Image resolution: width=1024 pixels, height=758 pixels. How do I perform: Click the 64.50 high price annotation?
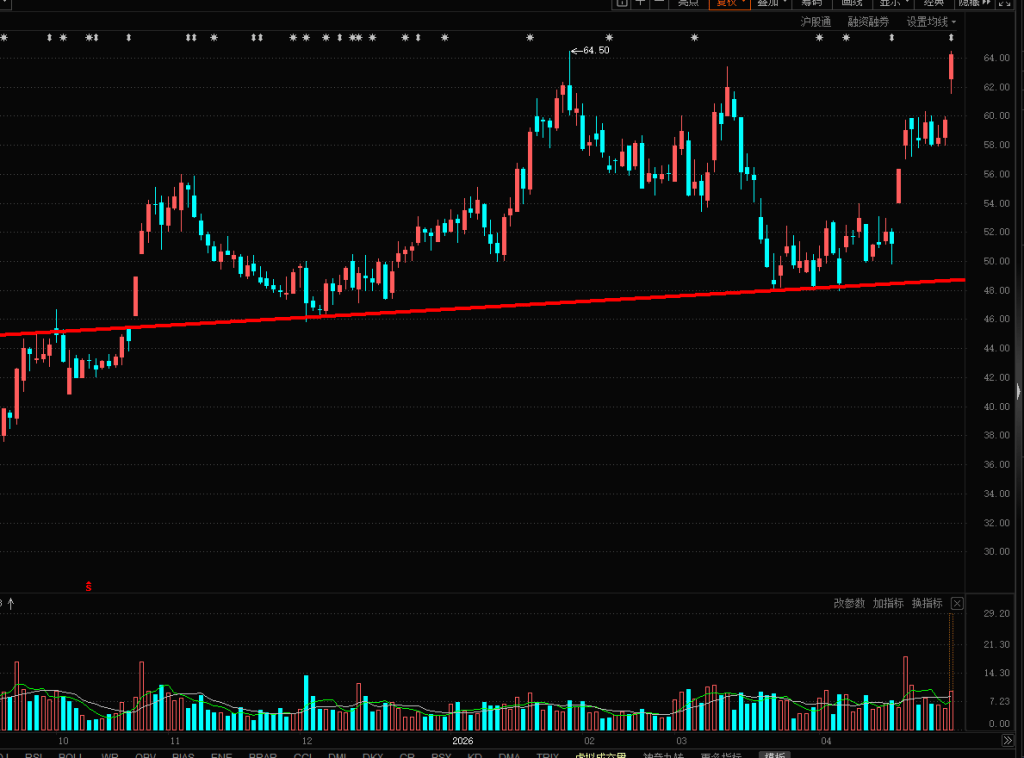point(595,50)
